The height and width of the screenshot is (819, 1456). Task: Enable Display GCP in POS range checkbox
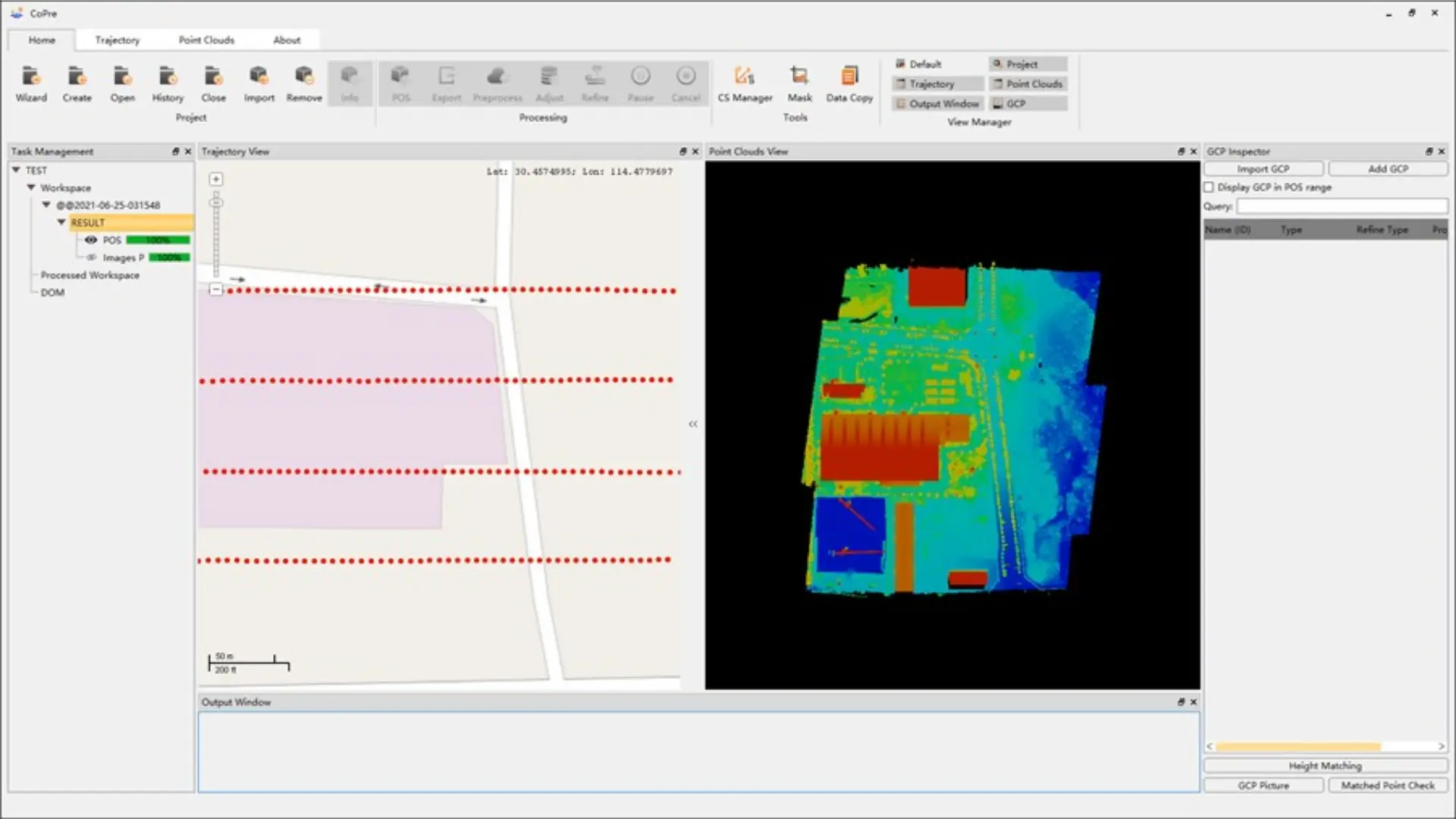click(x=1209, y=187)
